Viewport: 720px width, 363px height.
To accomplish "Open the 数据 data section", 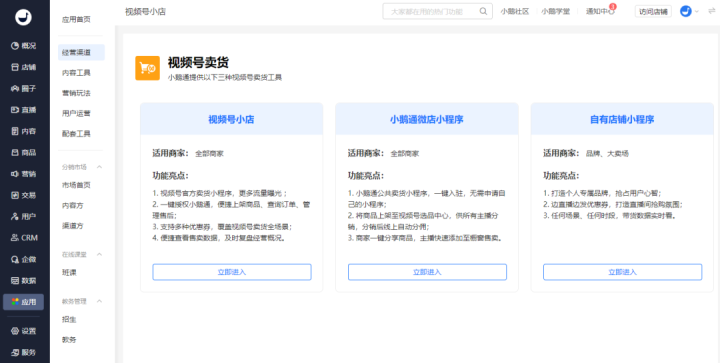I will pyautogui.click(x=23, y=280).
